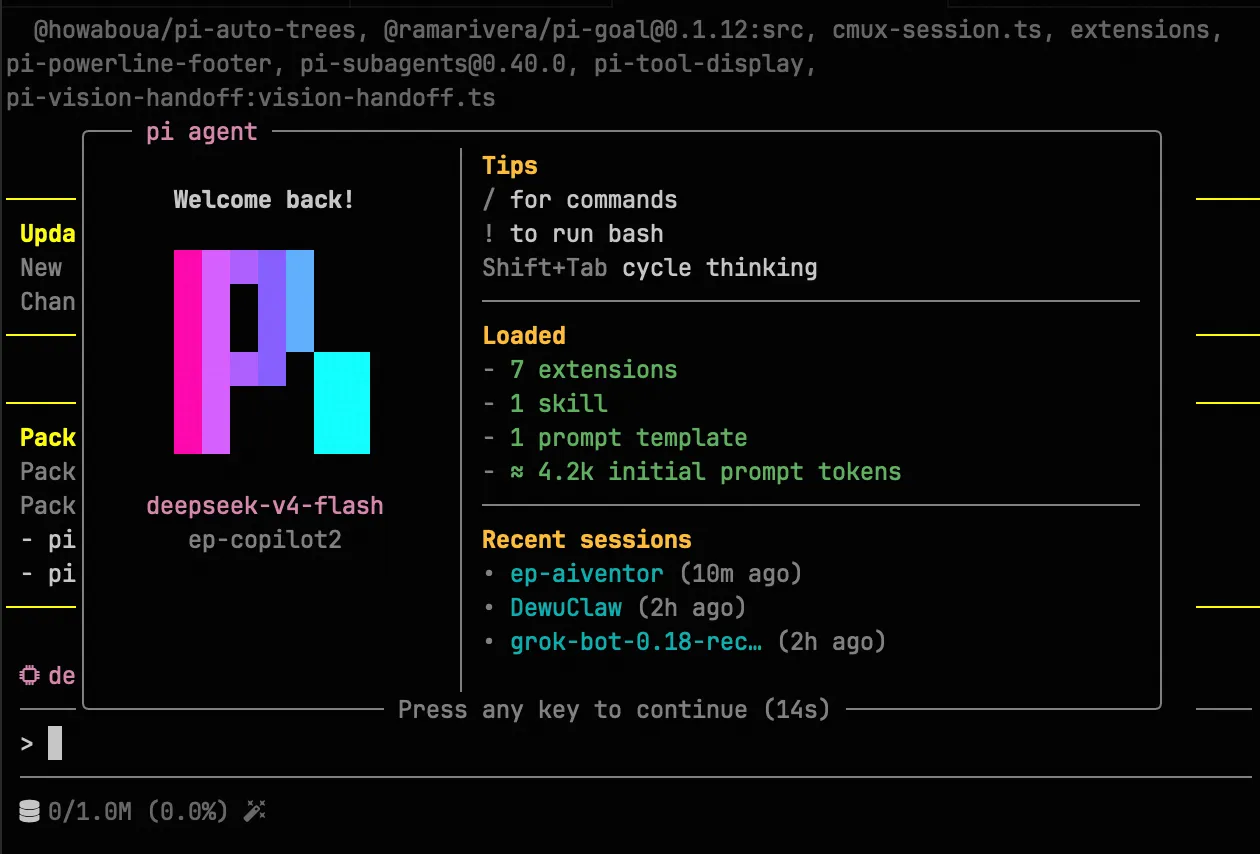This screenshot has height=854, width=1260.
Task: Click "@howaboua/pi-auto-trees" in the terminal output
Action: point(195,30)
